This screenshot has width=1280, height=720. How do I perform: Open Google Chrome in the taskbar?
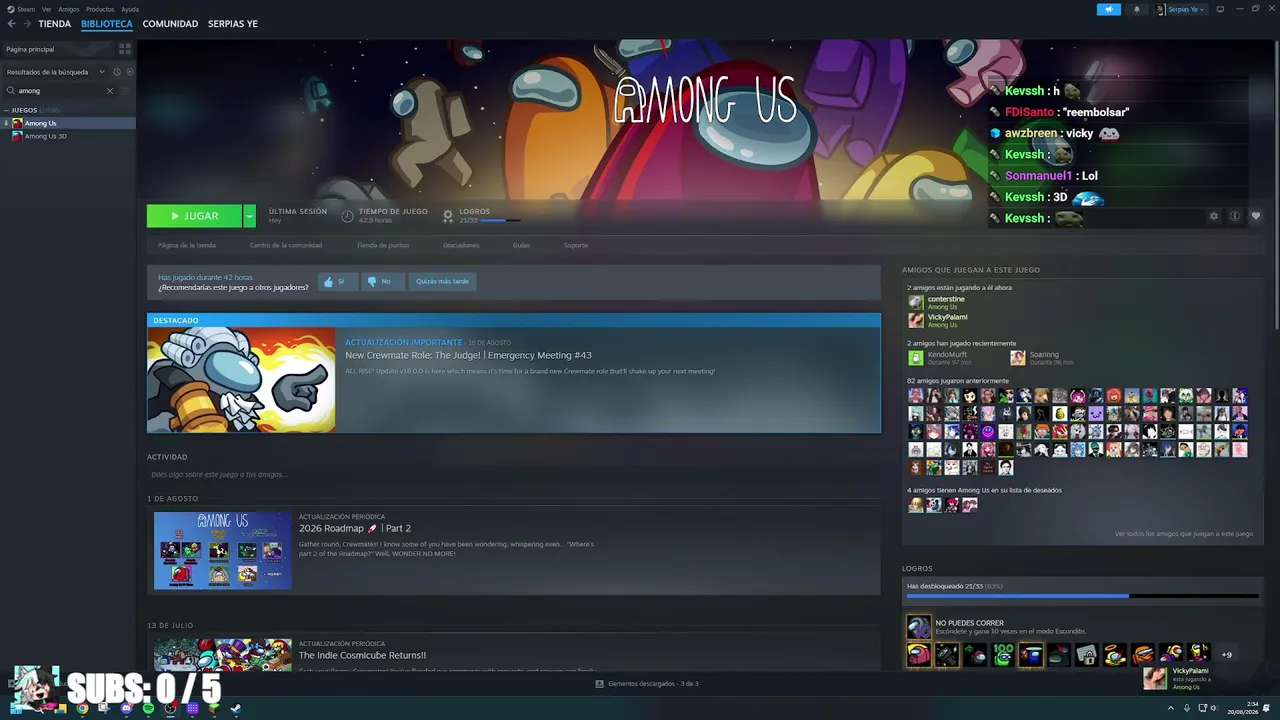pyautogui.click(x=82, y=708)
